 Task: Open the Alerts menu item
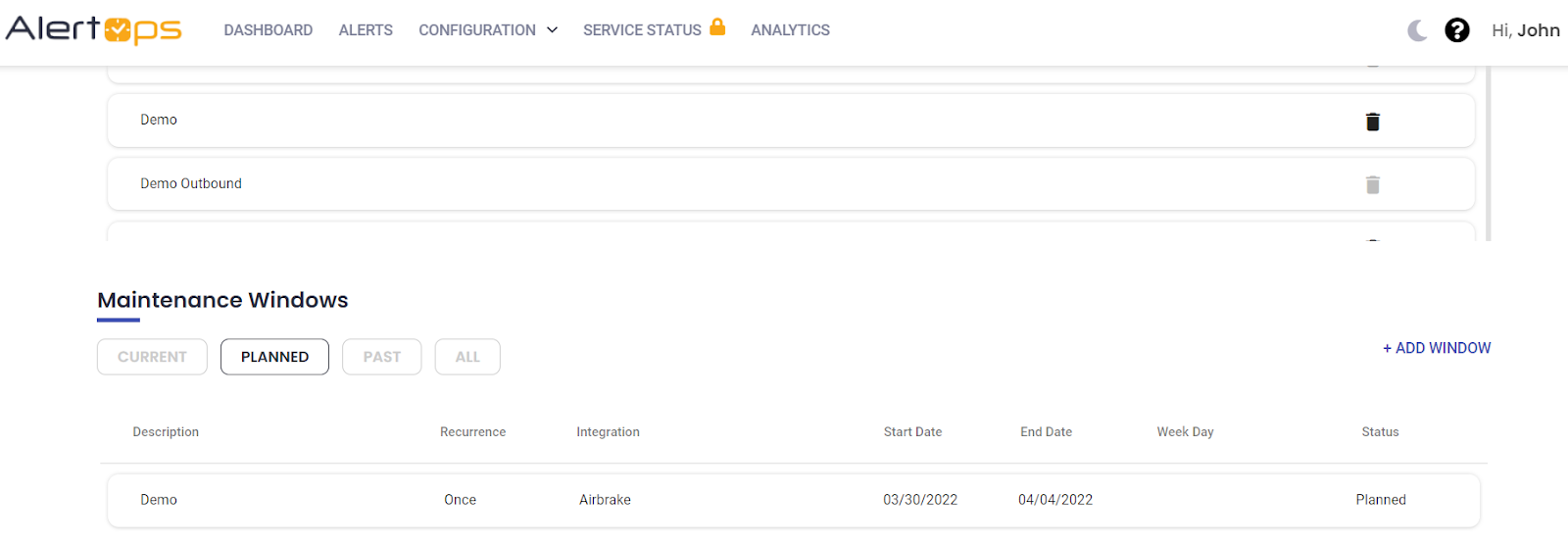[x=366, y=30]
